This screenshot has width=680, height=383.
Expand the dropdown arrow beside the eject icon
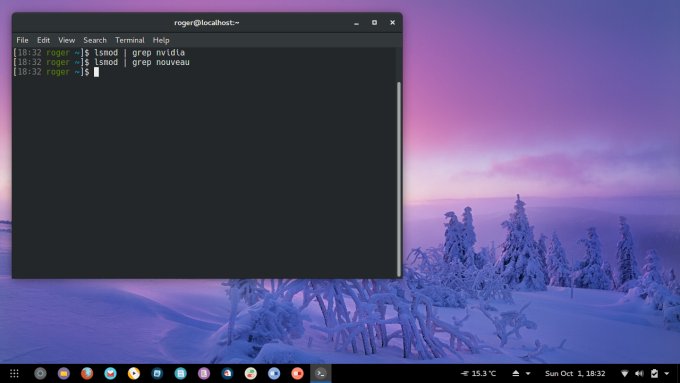tap(528, 374)
